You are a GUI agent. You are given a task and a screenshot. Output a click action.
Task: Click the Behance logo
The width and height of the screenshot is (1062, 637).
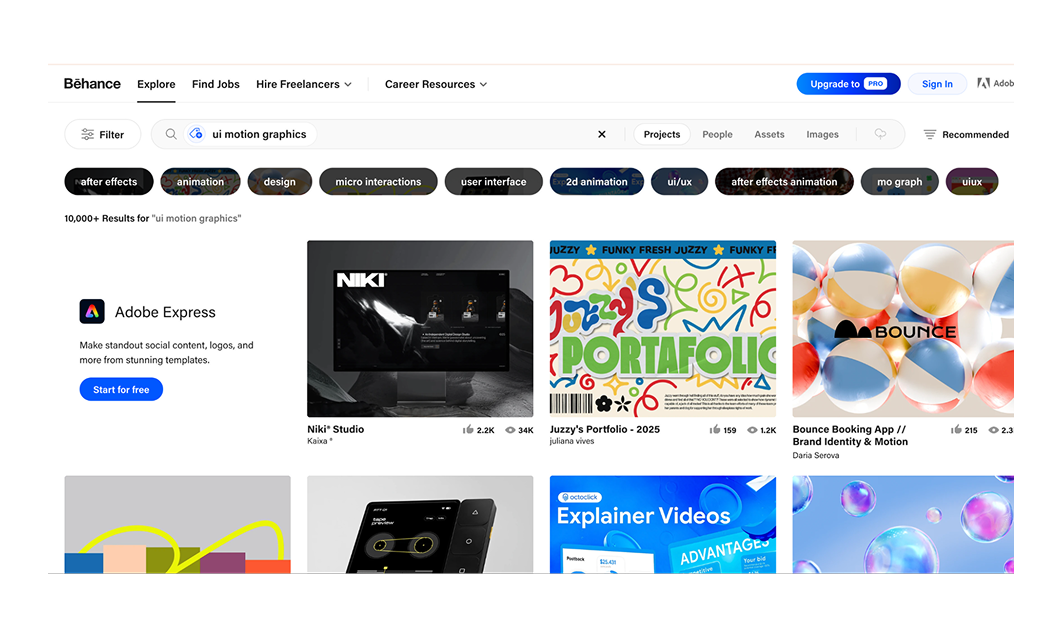92,84
